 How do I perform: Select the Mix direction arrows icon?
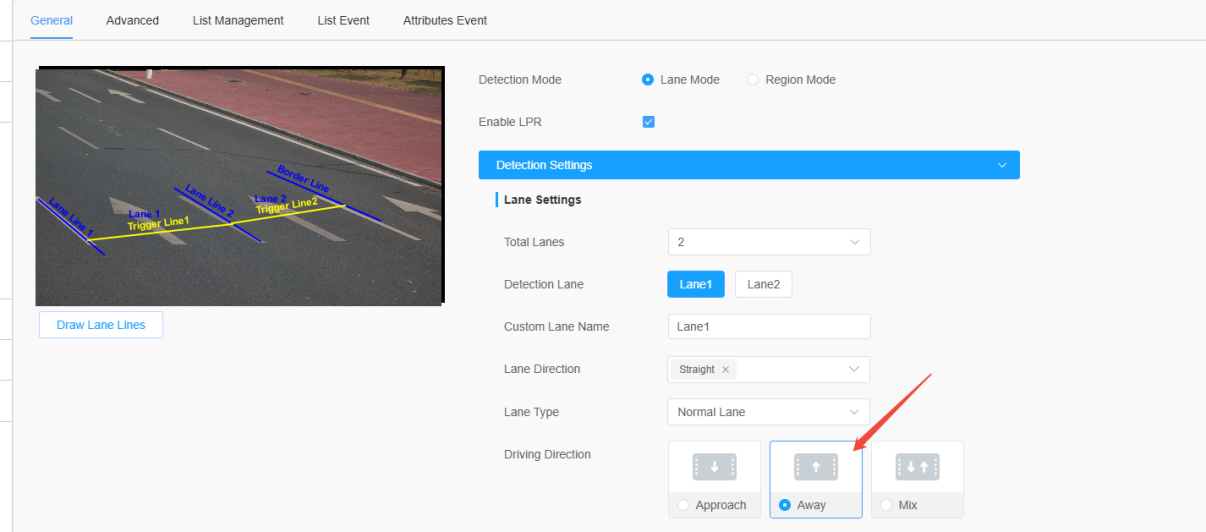pyautogui.click(x=917, y=467)
